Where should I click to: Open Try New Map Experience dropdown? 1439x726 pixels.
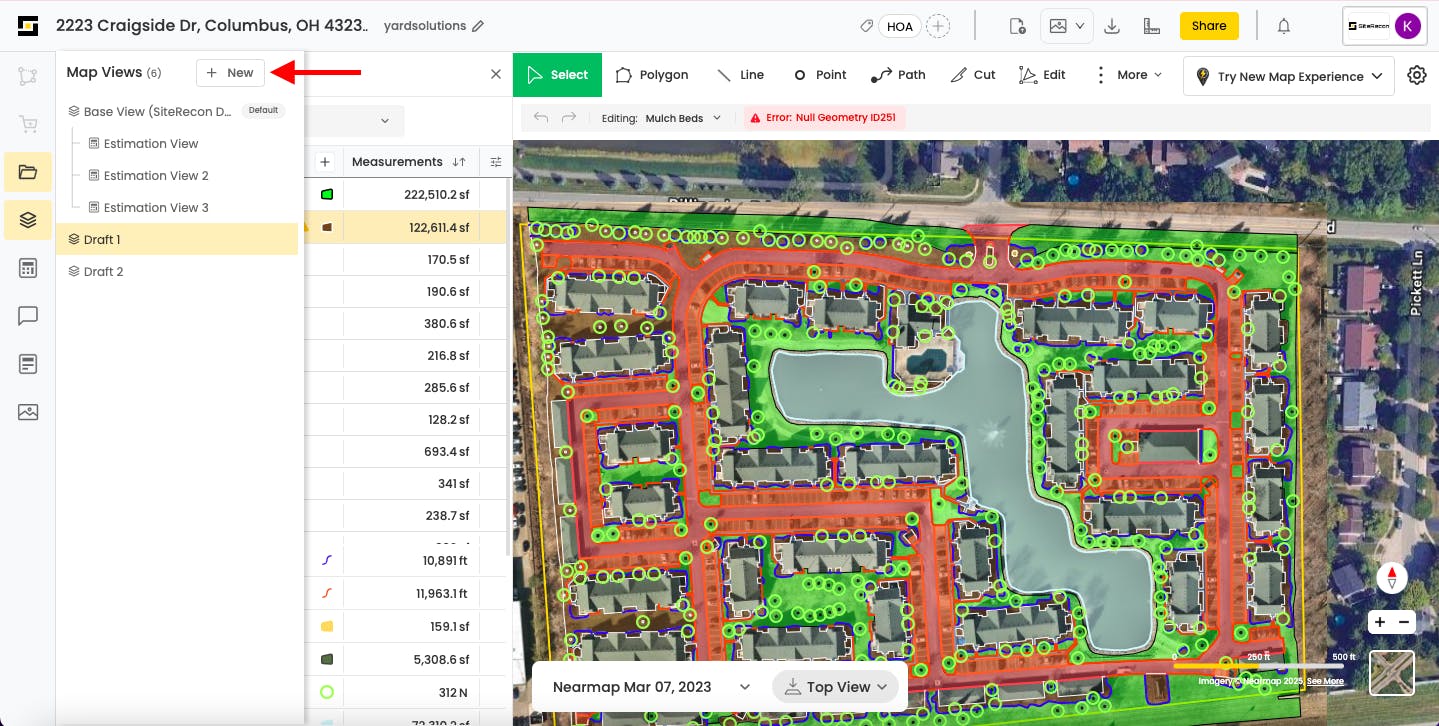(x=1289, y=76)
